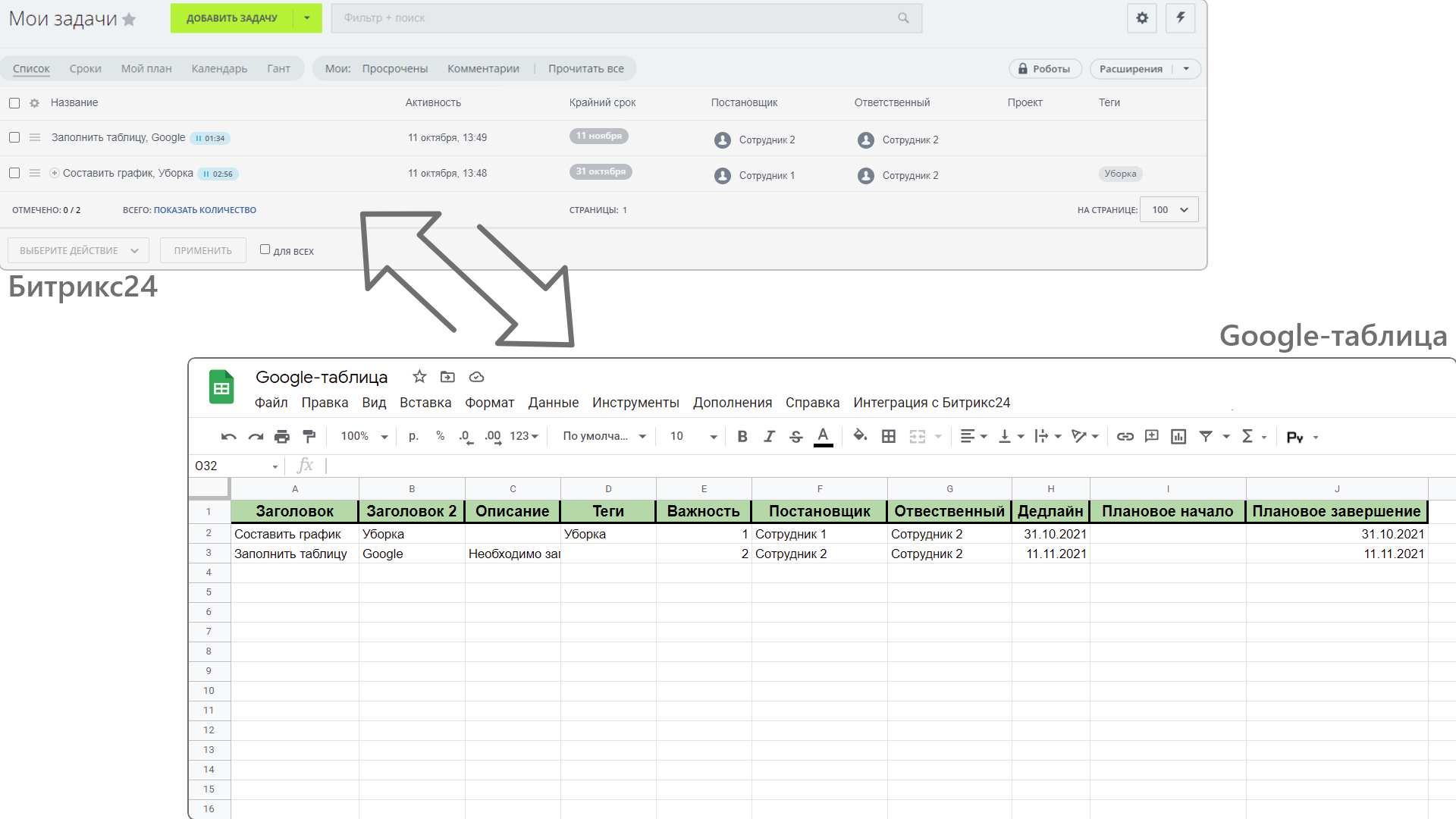Click the redo icon in Google Sheets toolbar
This screenshot has height=819, width=1456.
(x=256, y=437)
